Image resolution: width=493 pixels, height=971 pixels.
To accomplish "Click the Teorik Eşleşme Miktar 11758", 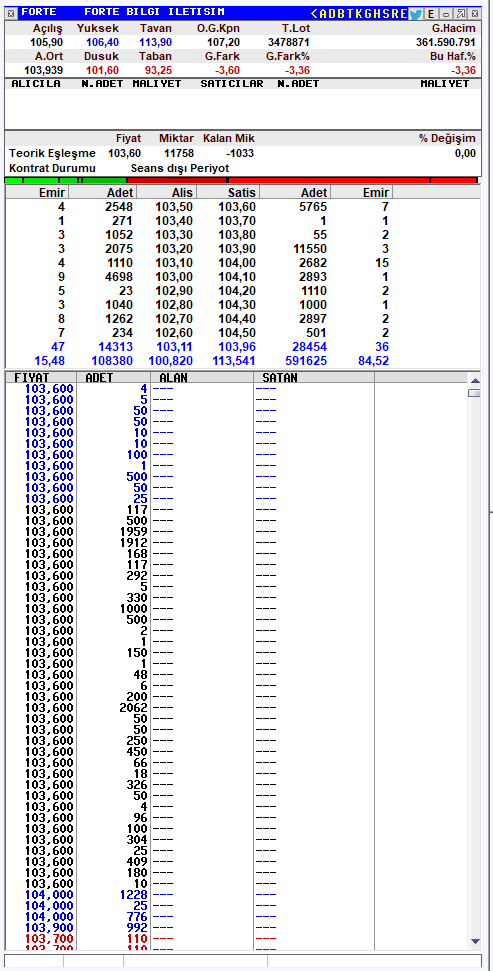I will [179, 153].
